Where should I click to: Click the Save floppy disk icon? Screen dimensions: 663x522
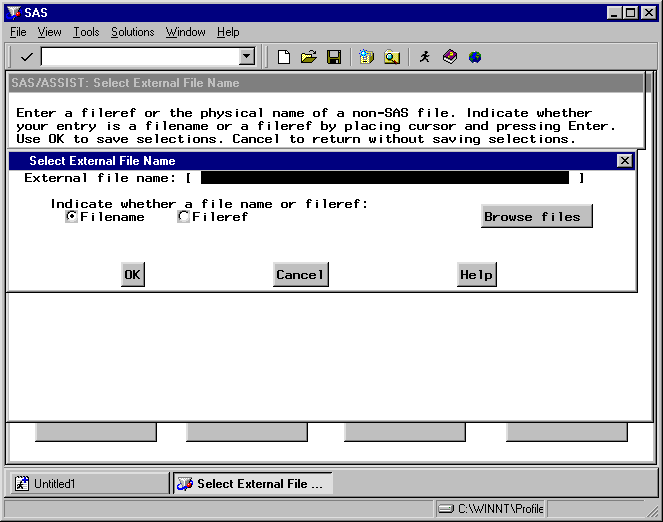click(334, 57)
